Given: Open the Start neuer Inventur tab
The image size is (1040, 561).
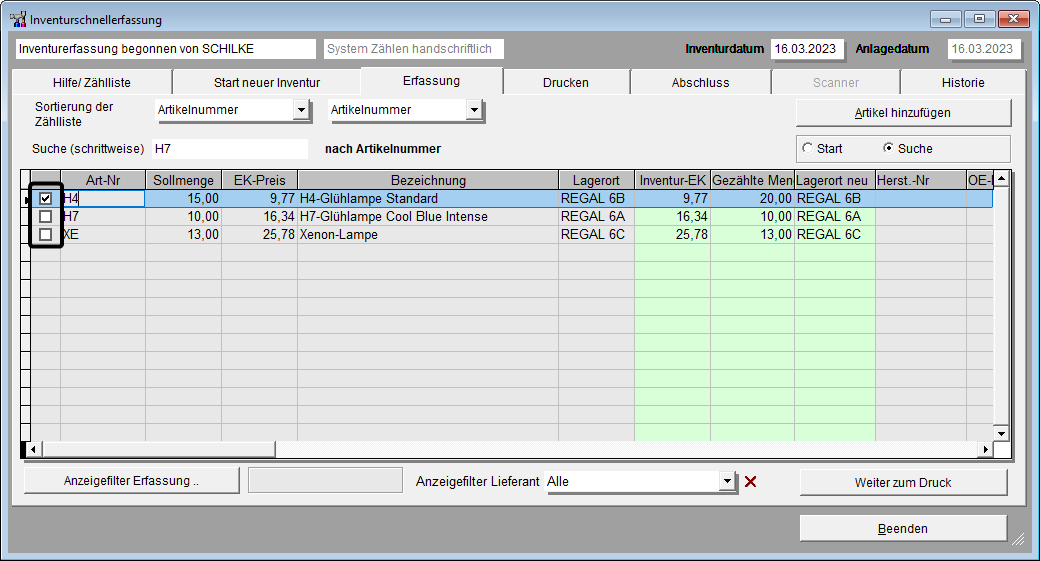Looking at the screenshot, I should (267, 82).
